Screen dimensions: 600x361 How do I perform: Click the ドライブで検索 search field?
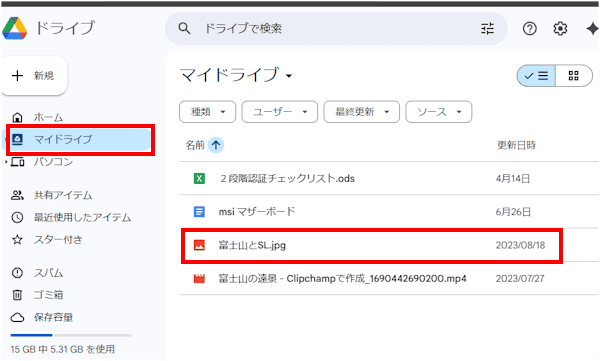337,28
